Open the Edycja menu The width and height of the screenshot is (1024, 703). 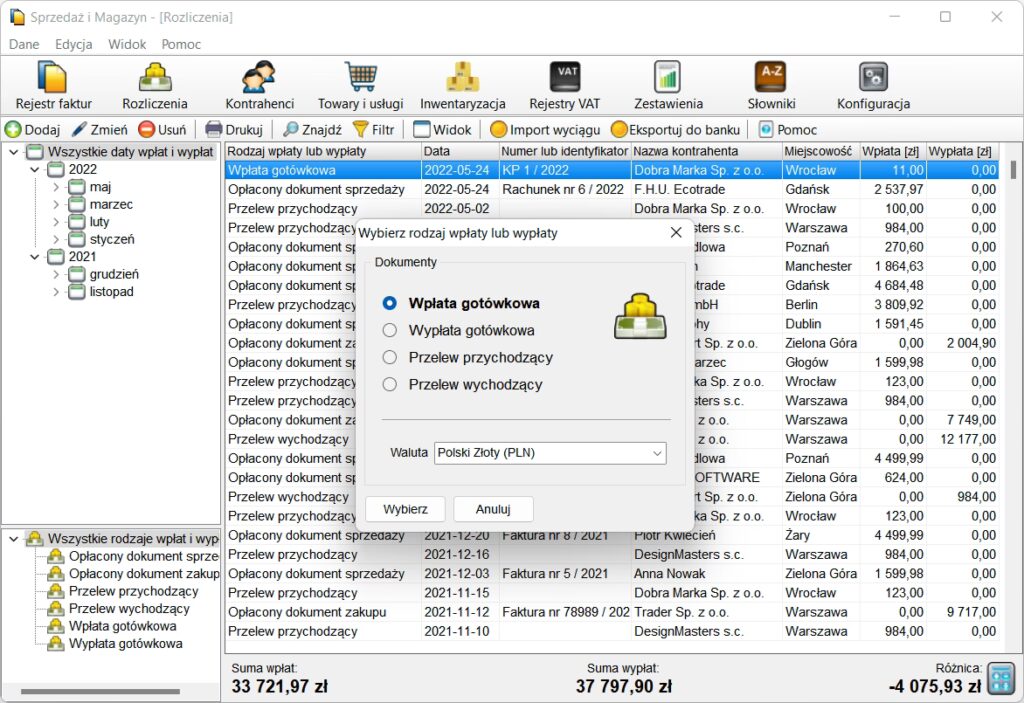[74, 44]
